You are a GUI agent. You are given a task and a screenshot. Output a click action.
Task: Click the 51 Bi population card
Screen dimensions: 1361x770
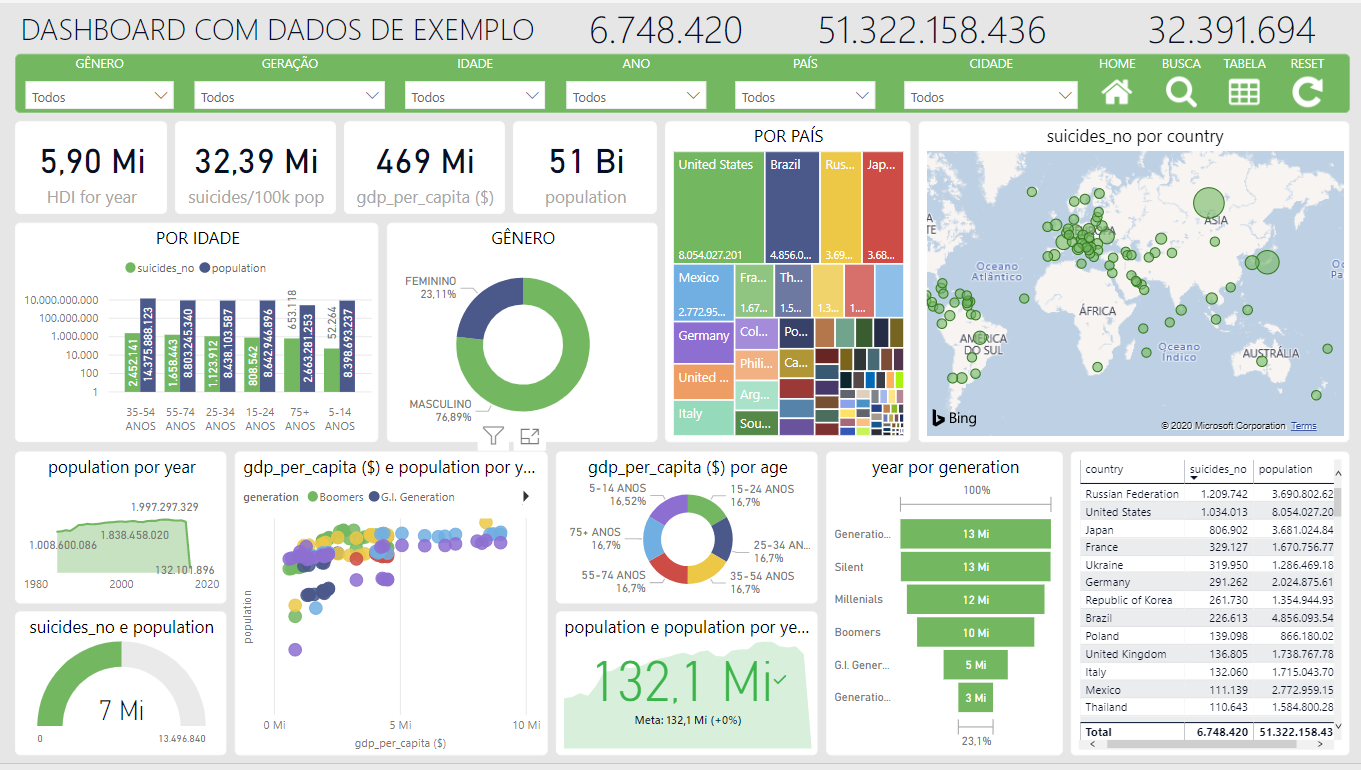[585, 168]
